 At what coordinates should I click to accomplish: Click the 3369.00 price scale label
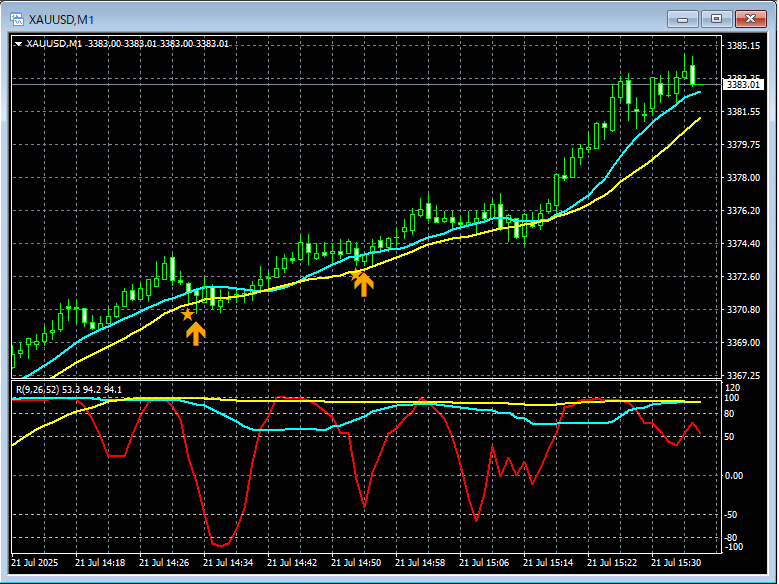point(743,342)
